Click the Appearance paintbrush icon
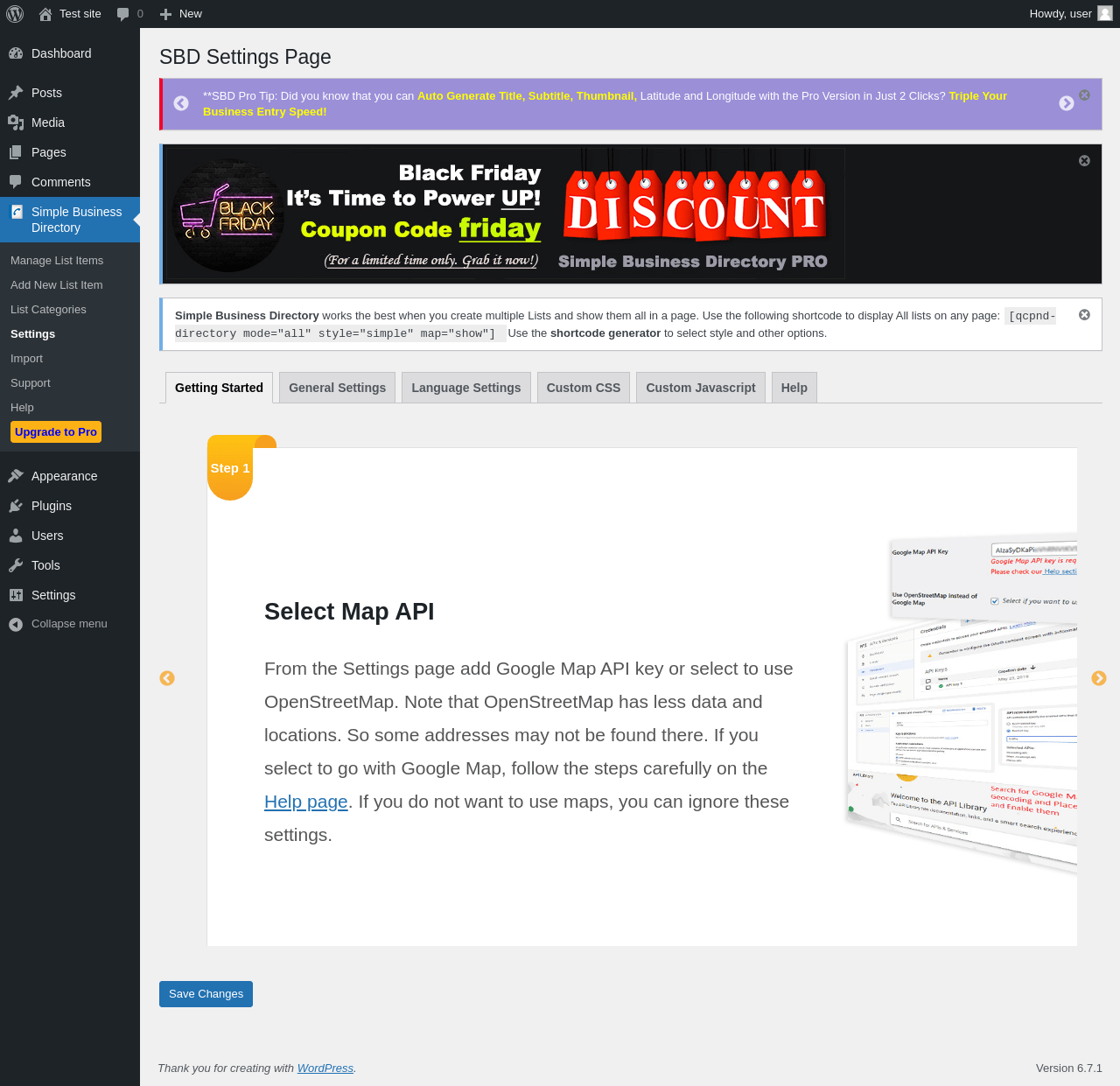Image resolution: width=1120 pixels, height=1086 pixels. coord(16,476)
